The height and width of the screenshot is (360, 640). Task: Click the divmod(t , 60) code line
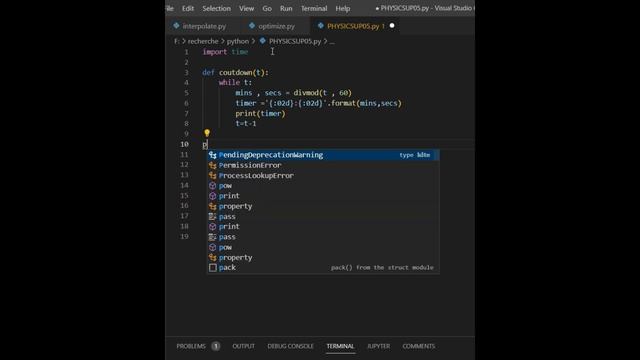[x=293, y=93]
